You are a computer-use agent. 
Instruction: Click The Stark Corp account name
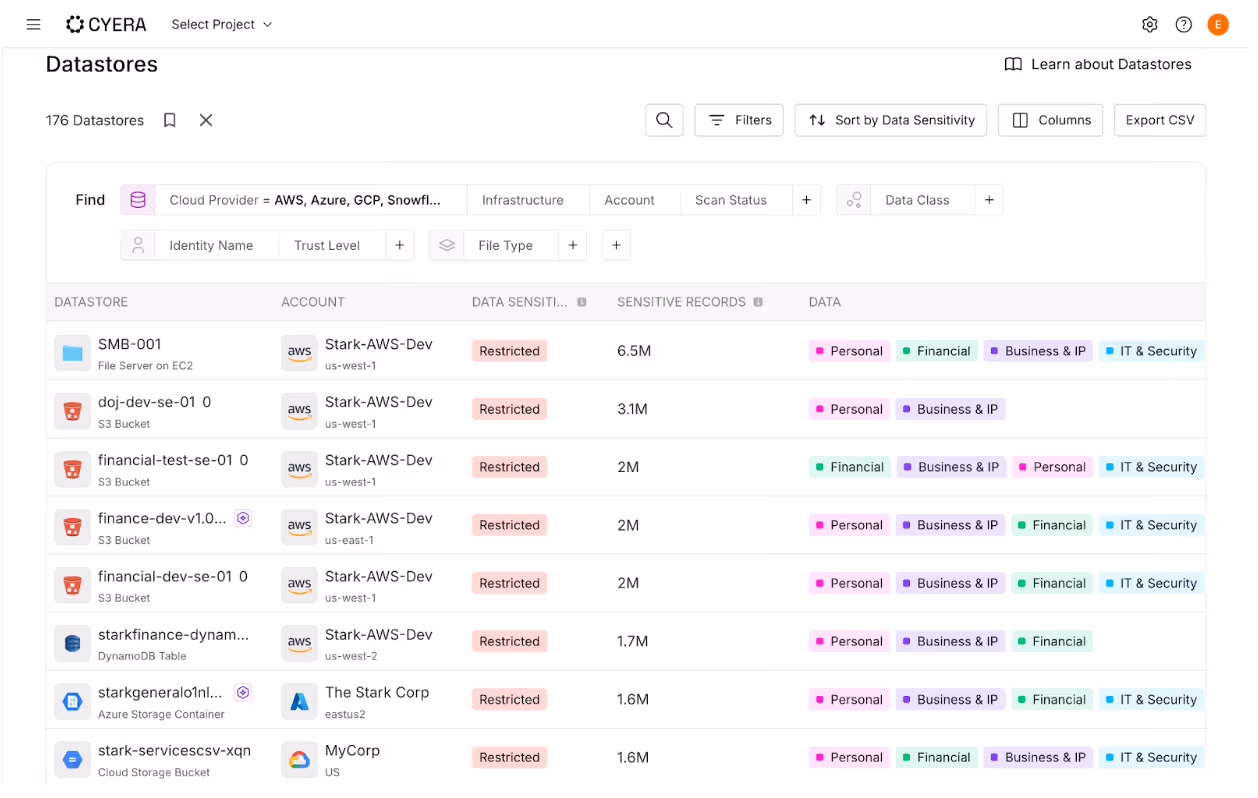click(x=377, y=692)
